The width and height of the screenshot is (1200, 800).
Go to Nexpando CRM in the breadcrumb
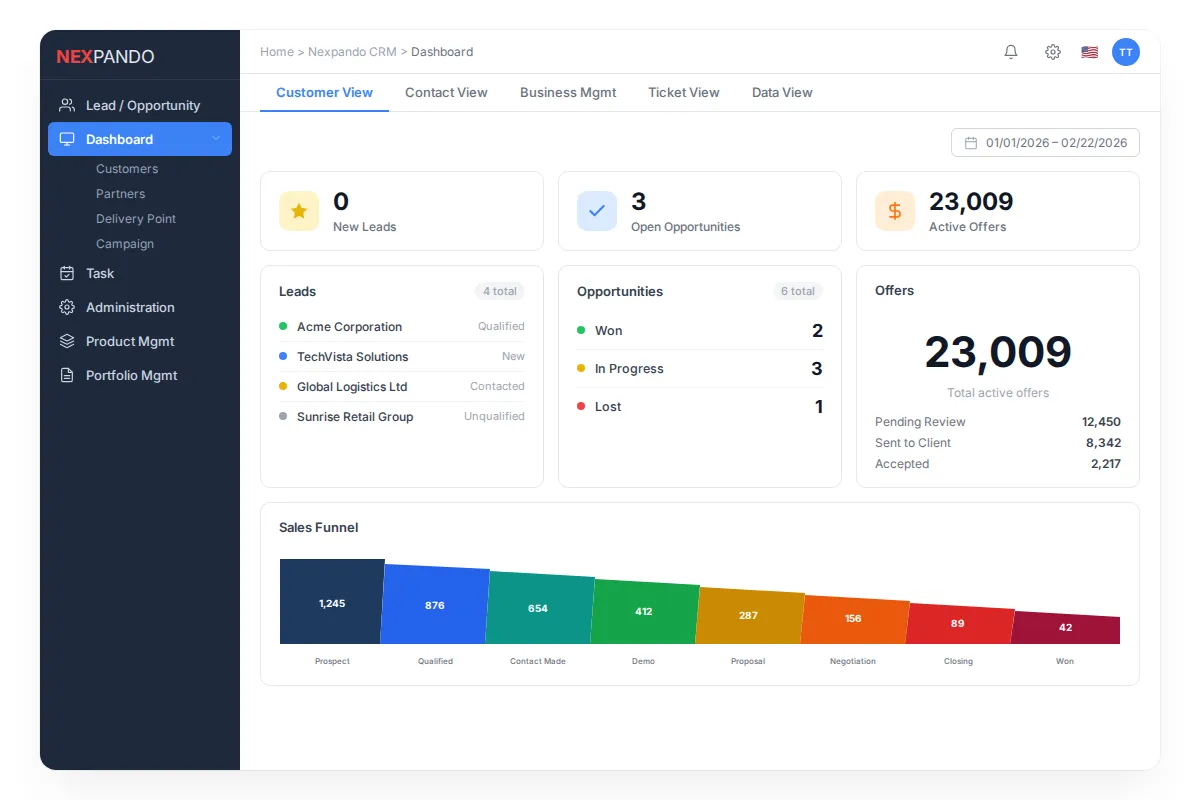coord(351,51)
